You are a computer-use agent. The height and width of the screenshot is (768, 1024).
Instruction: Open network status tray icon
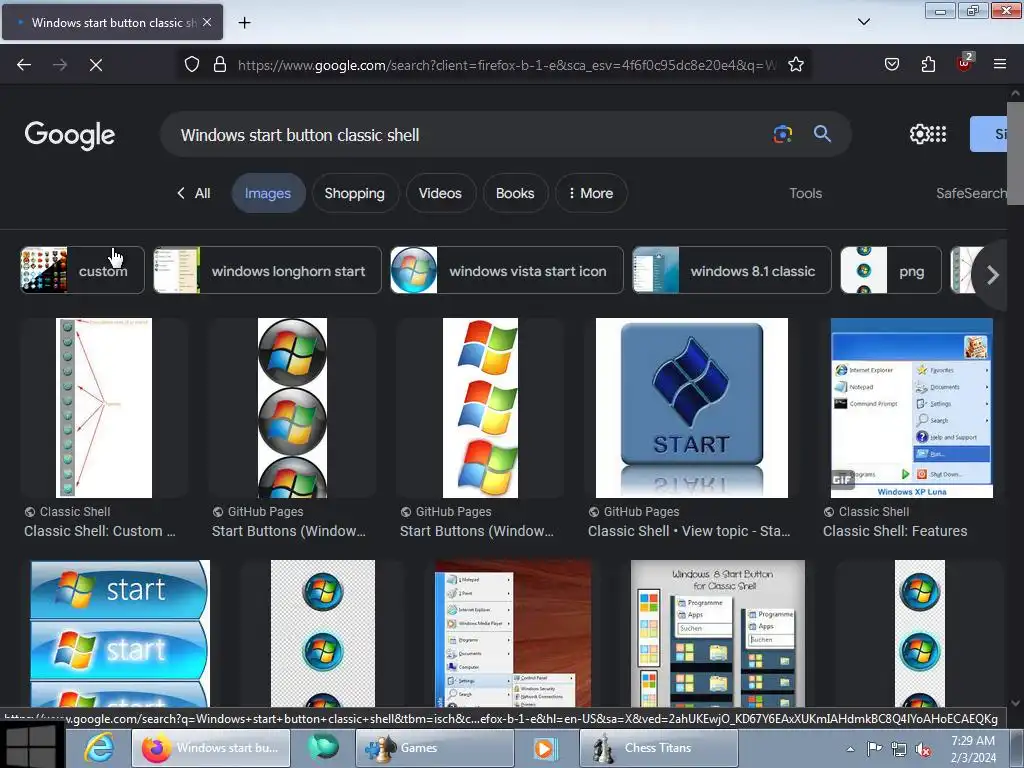click(899, 749)
